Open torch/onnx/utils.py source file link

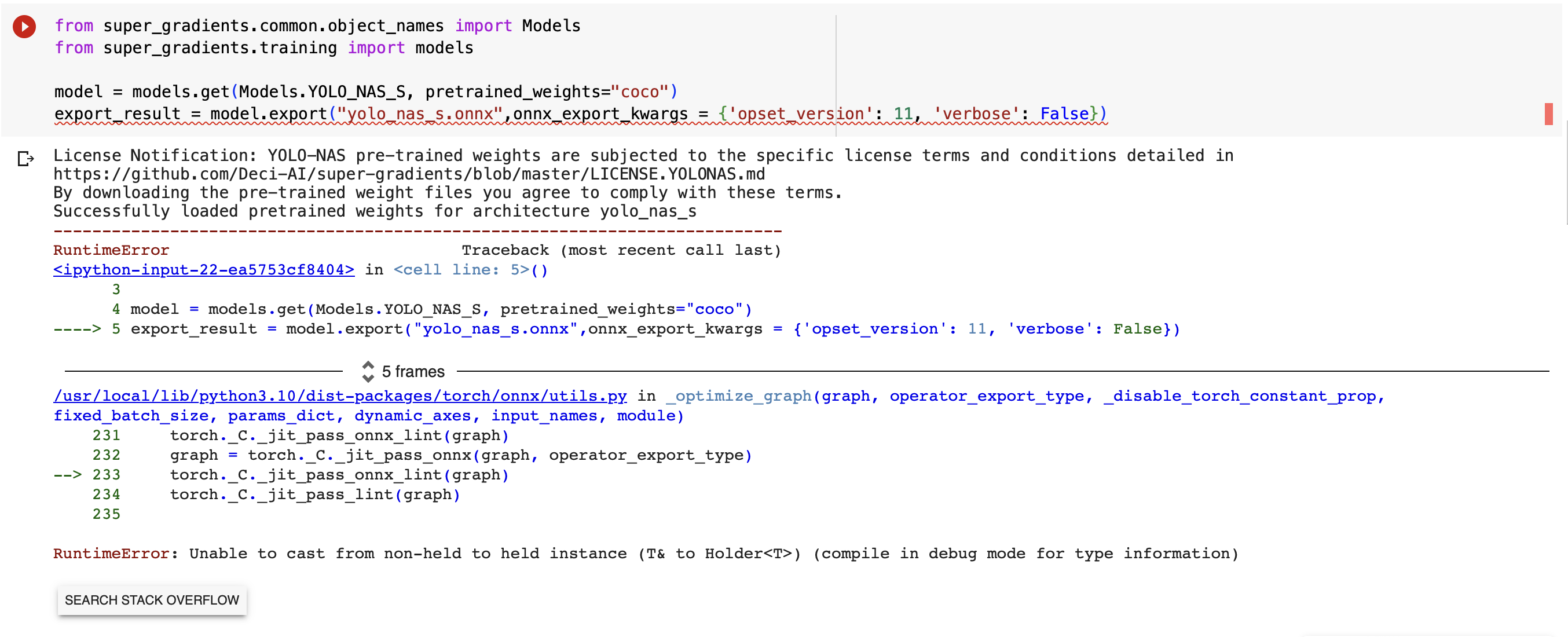(340, 396)
